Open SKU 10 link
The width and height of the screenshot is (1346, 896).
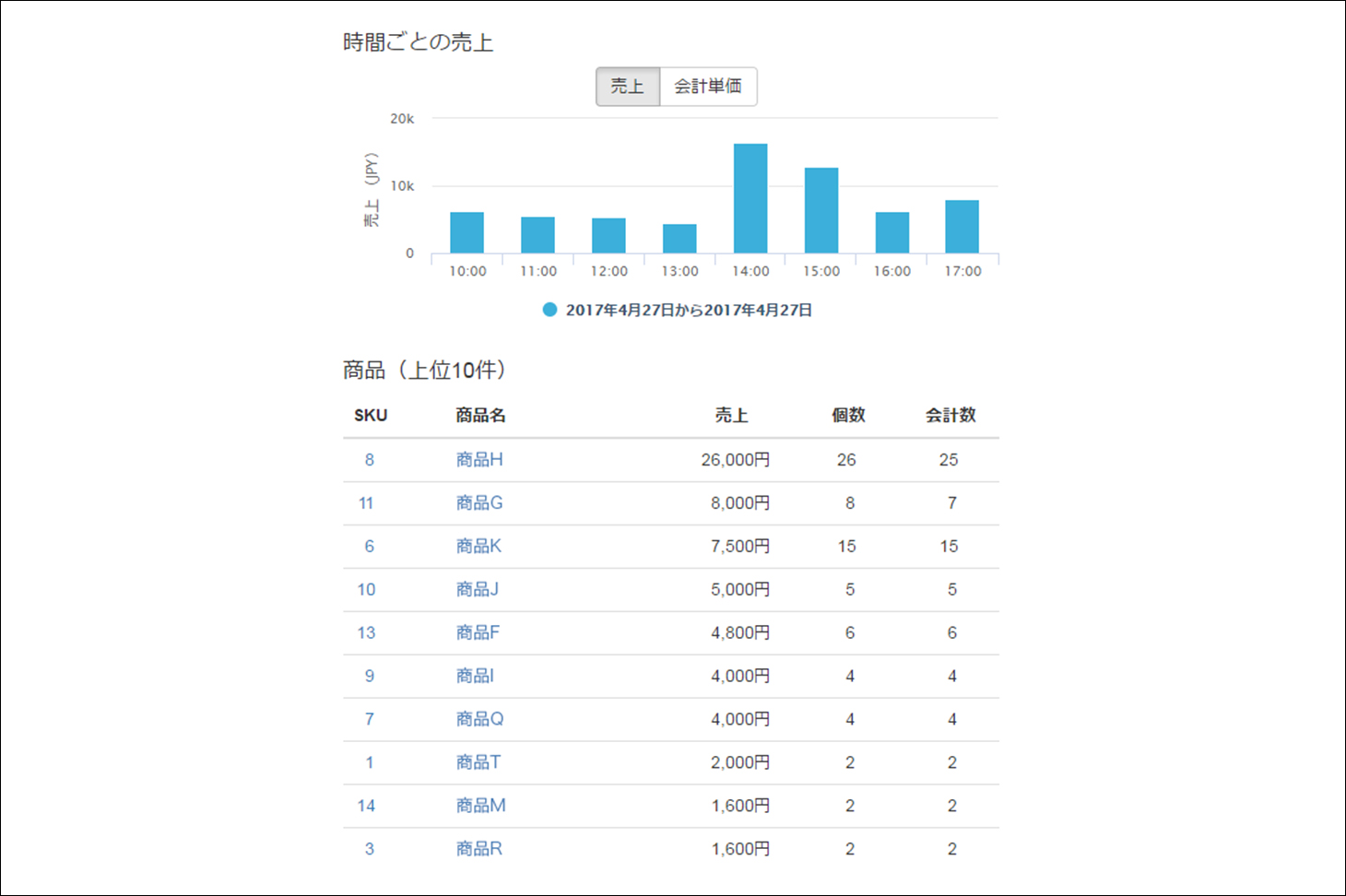click(366, 590)
